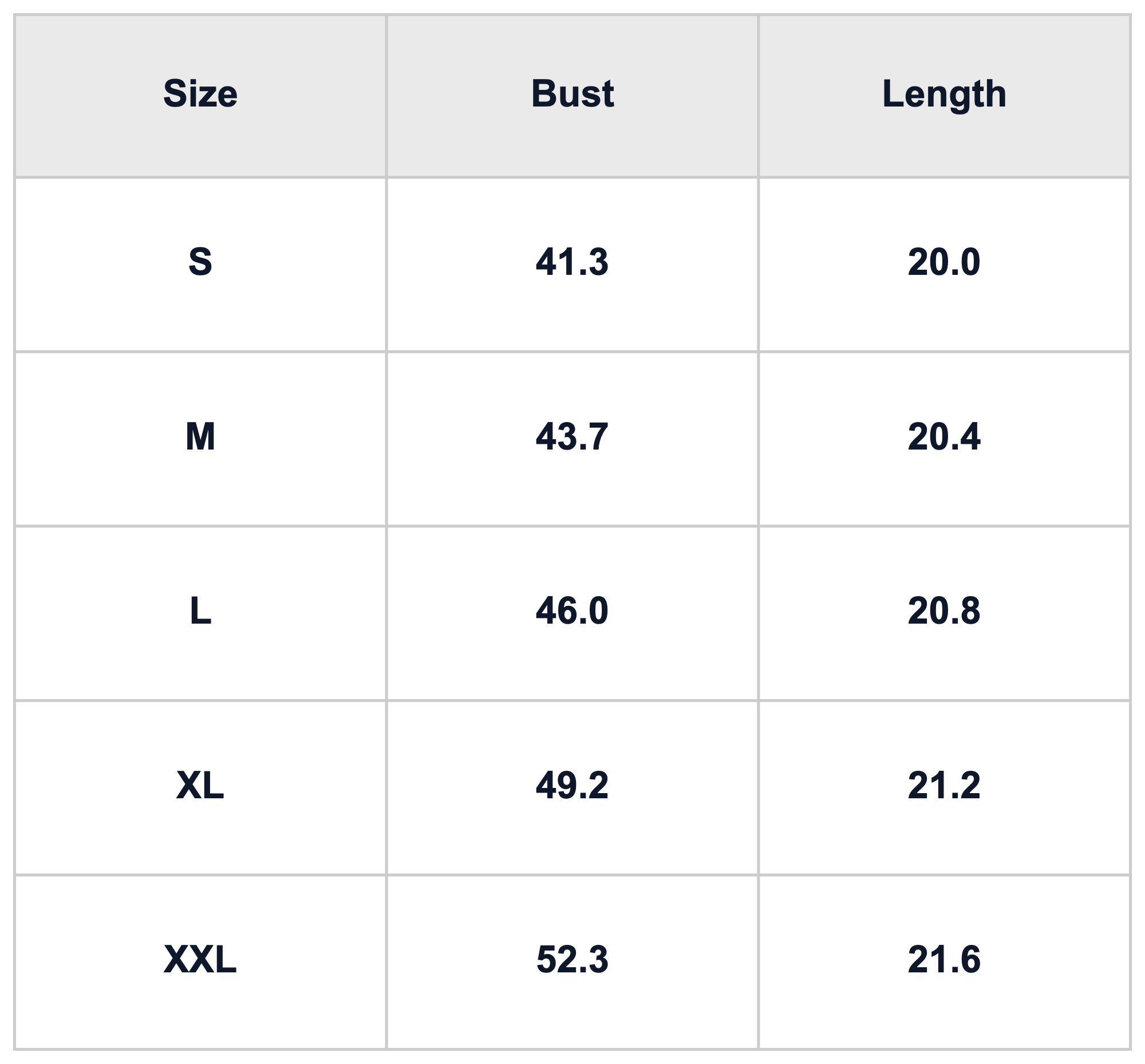Click the Length column header

(944, 95)
